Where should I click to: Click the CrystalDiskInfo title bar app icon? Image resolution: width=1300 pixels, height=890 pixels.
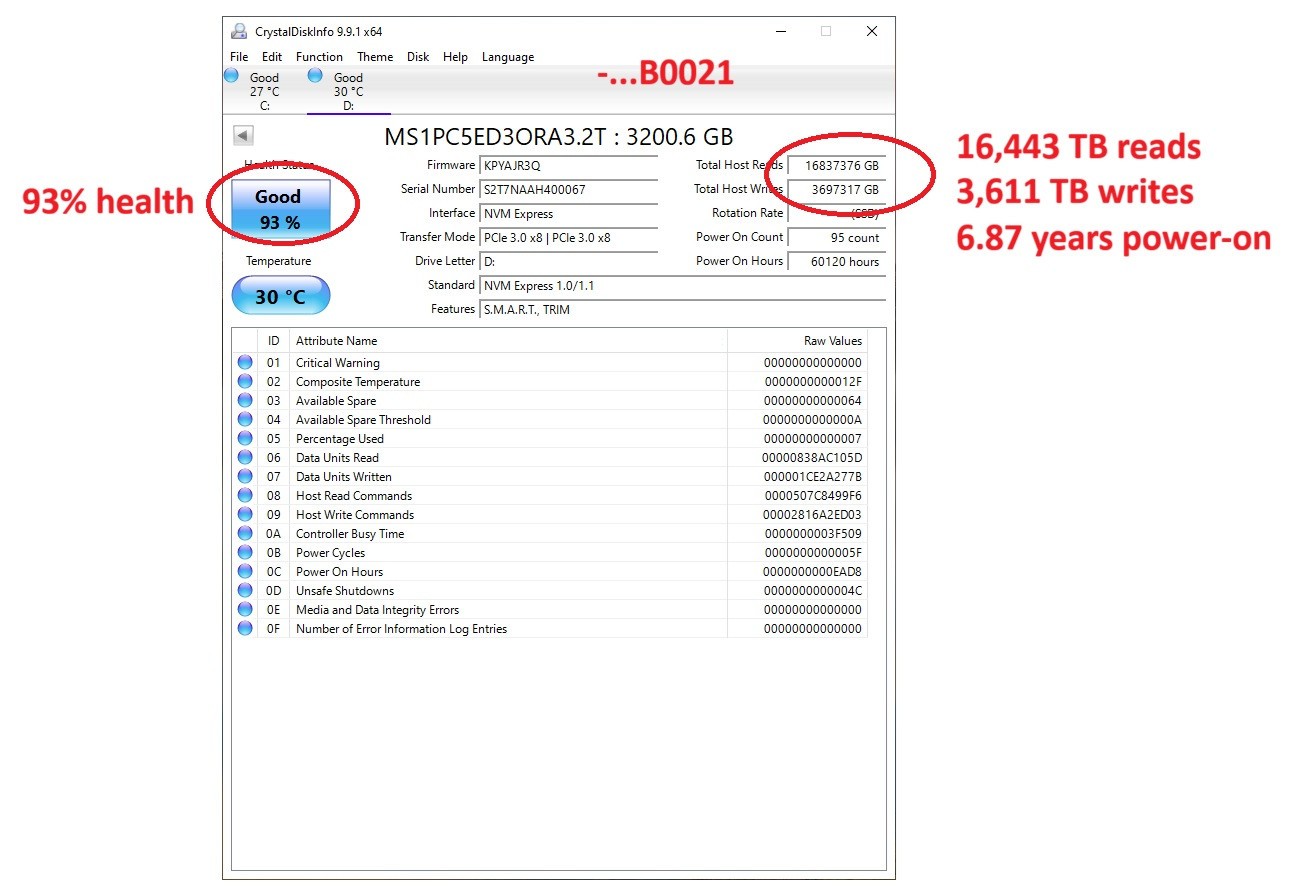(239, 31)
